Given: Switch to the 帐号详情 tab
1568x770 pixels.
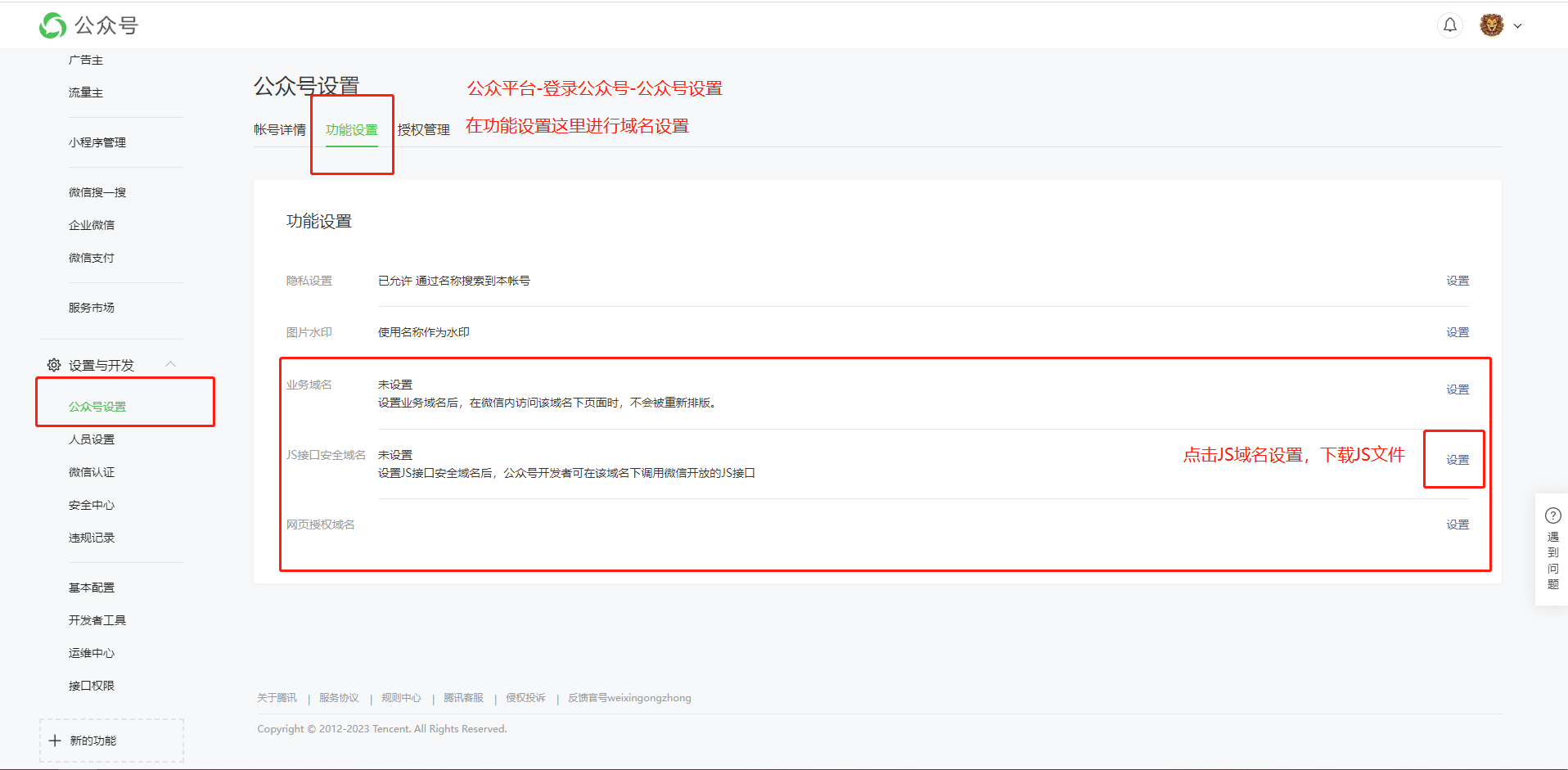Looking at the screenshot, I should [x=279, y=129].
